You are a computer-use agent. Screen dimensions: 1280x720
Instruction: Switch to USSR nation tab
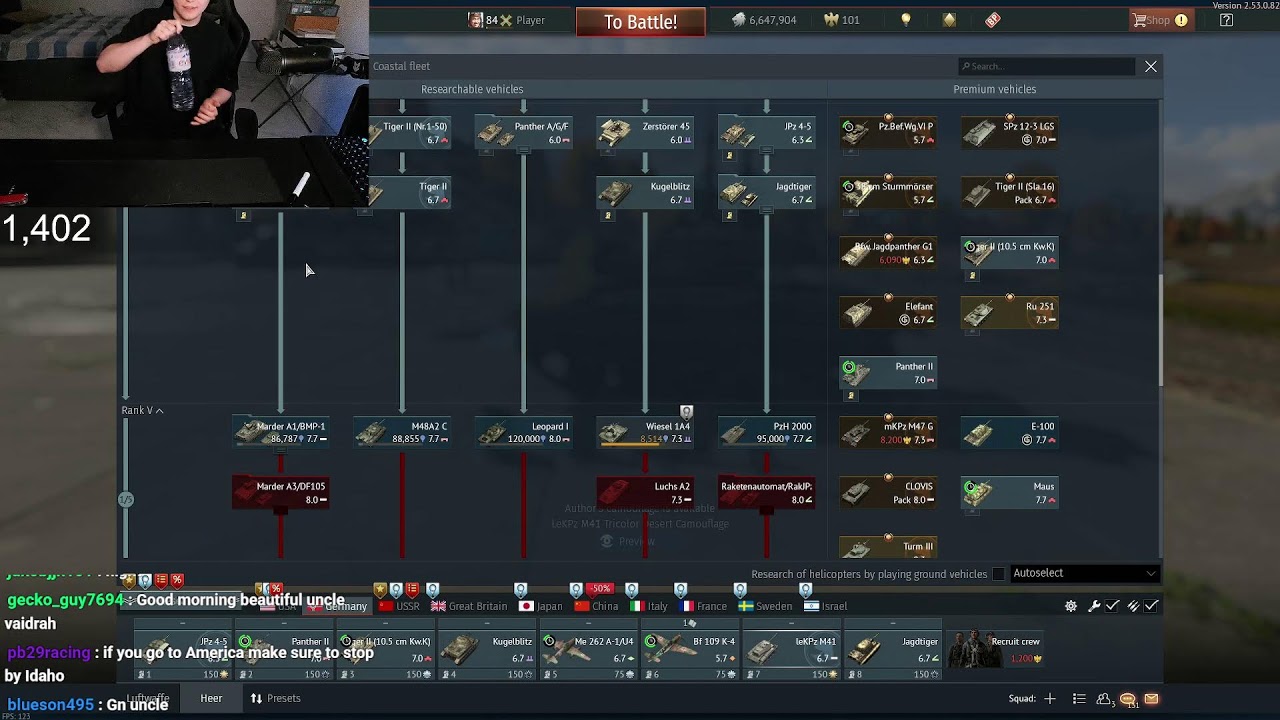(398, 606)
